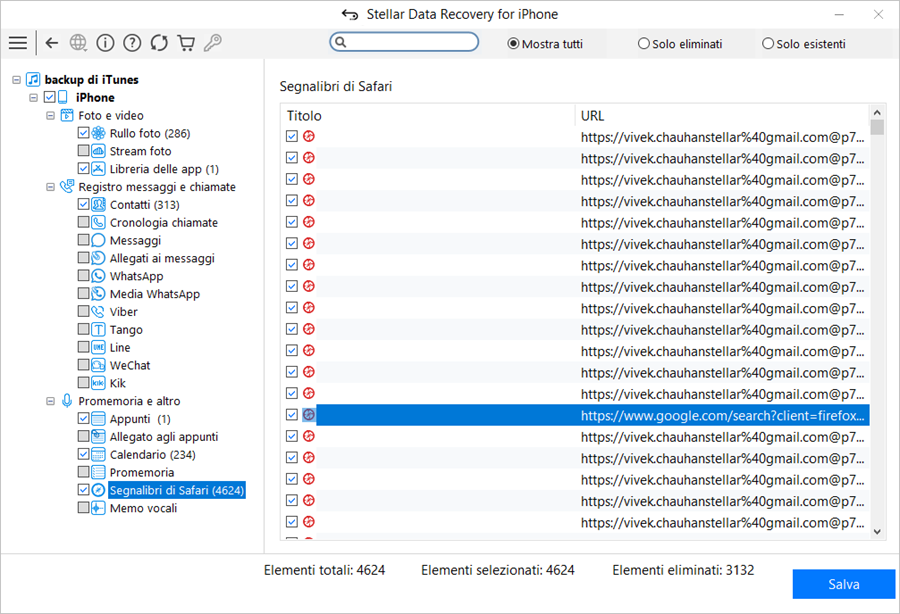This screenshot has width=900, height=614.
Task: Open Contatti (313) item
Action: tap(145, 204)
